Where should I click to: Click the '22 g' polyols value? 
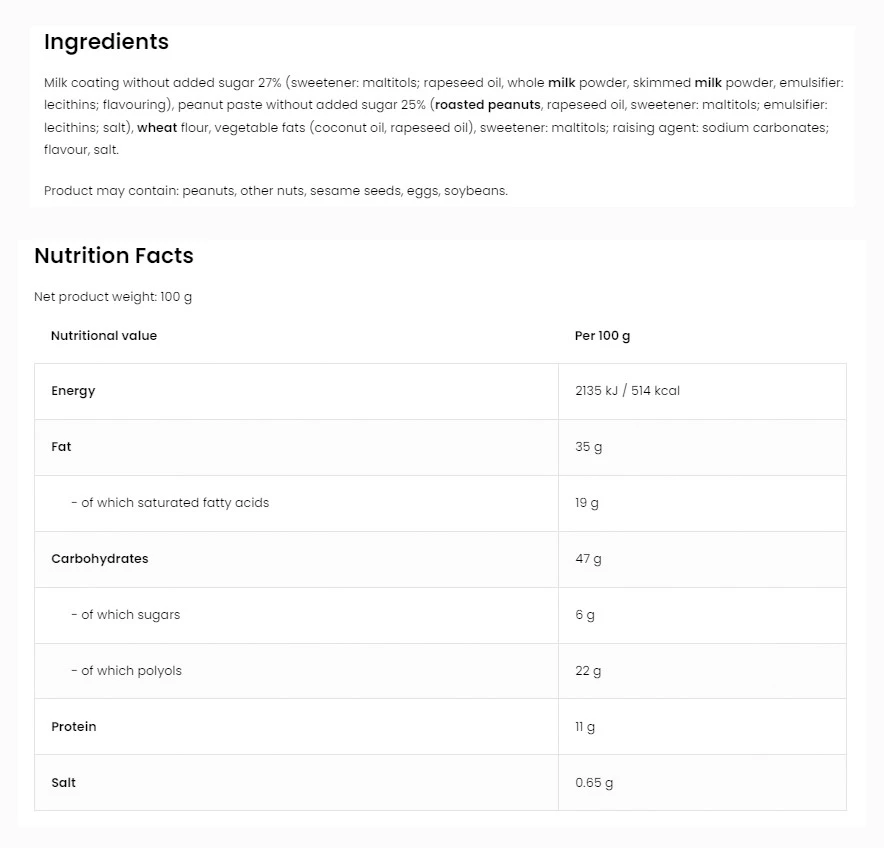tap(588, 671)
